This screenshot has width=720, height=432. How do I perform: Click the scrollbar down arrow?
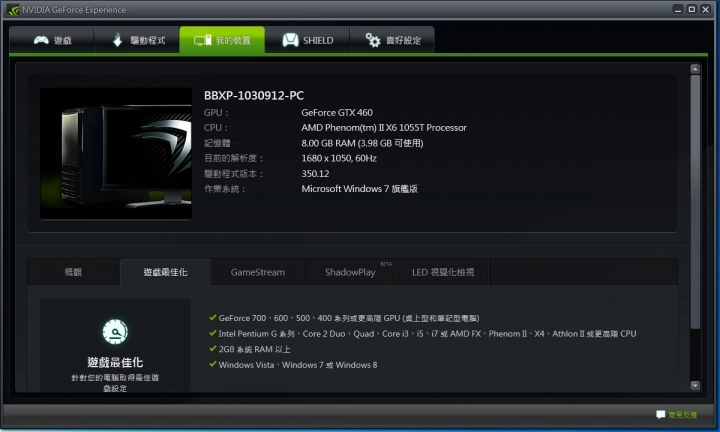click(695, 386)
